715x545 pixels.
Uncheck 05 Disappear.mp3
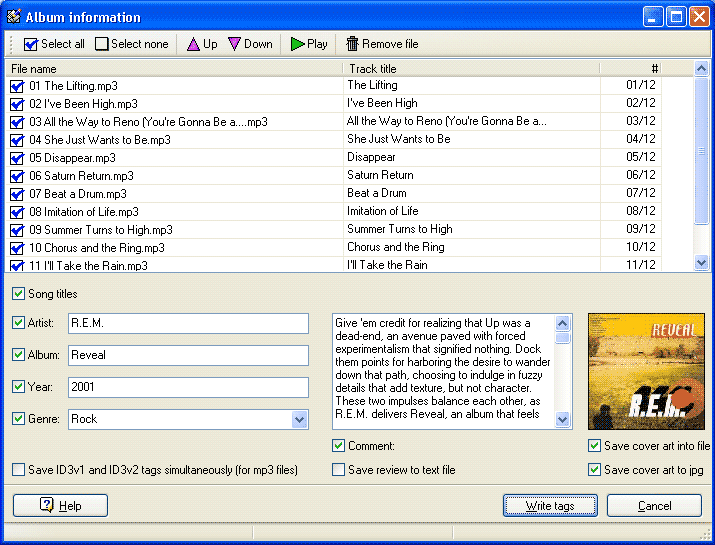tap(17, 158)
